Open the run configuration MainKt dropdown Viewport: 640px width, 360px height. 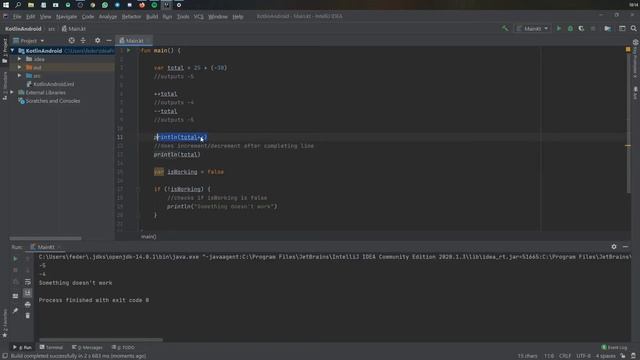[x=533, y=29]
